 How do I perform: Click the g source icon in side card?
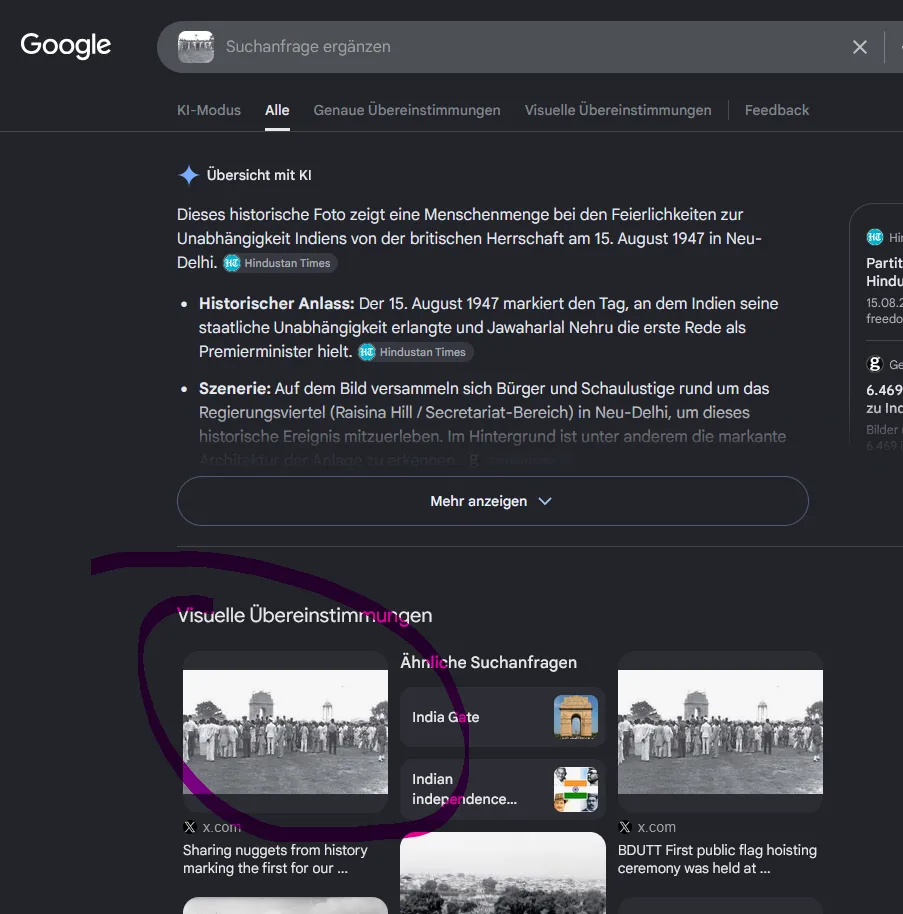click(x=874, y=364)
